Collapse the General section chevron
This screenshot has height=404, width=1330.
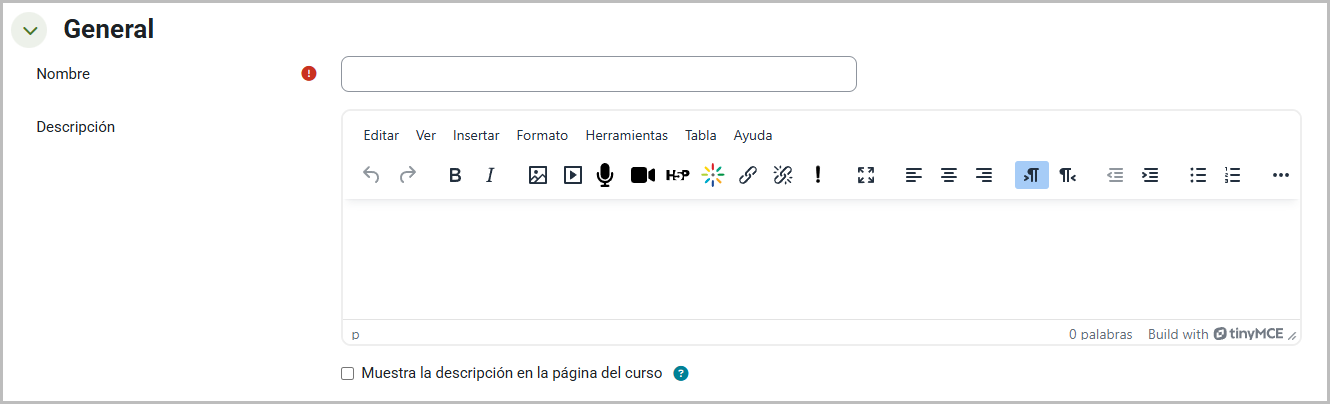(x=29, y=30)
